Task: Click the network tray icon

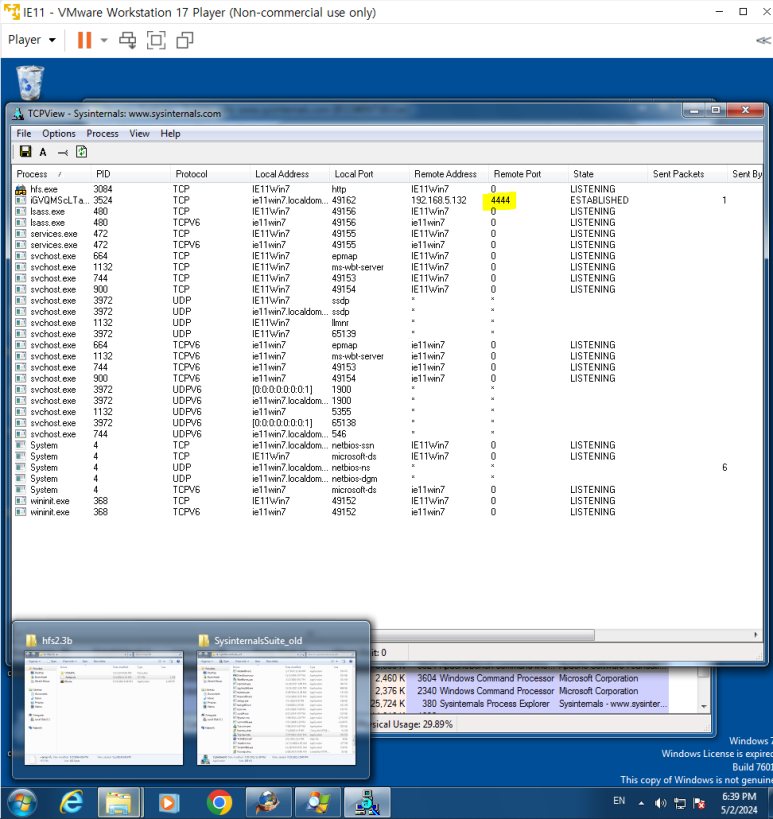Action: click(x=680, y=803)
